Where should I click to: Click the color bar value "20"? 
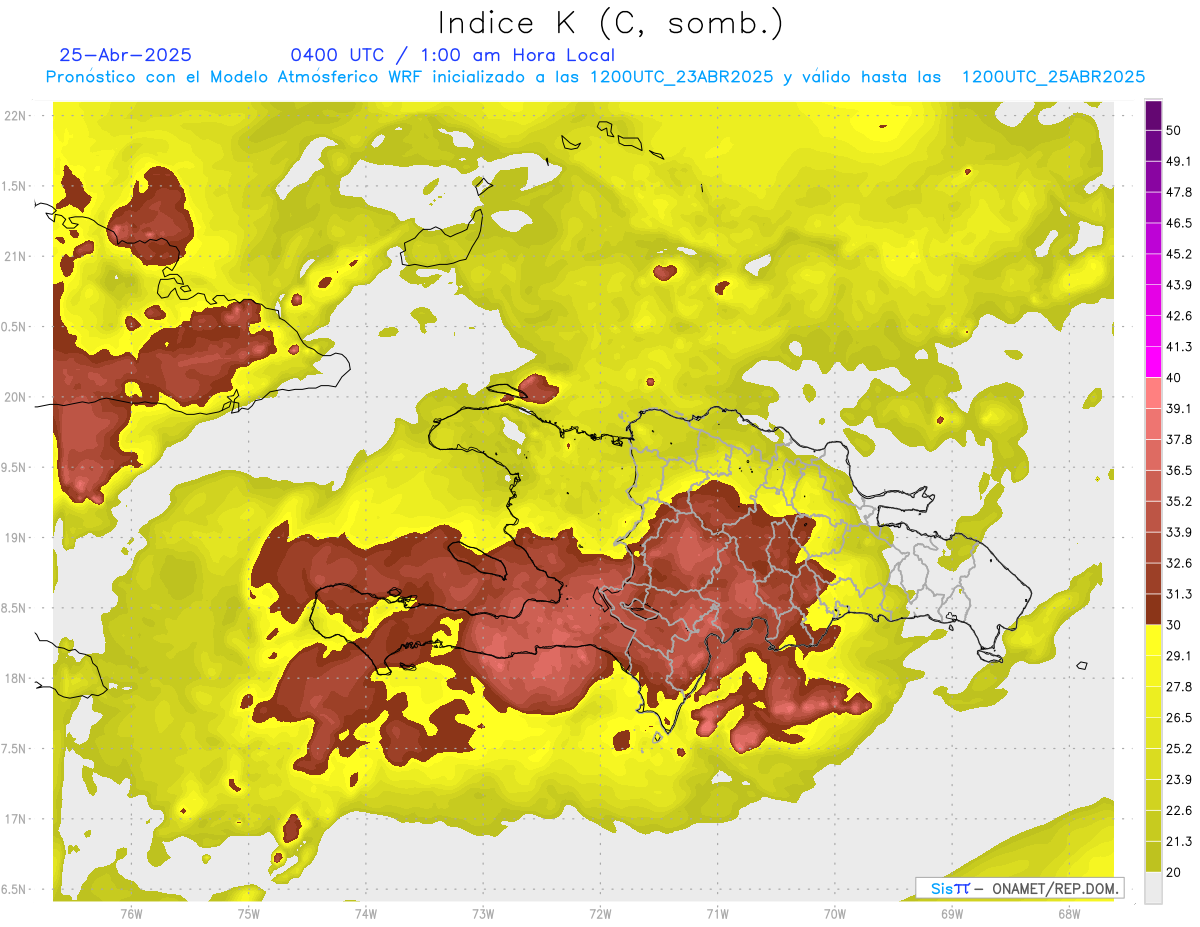click(x=1175, y=873)
